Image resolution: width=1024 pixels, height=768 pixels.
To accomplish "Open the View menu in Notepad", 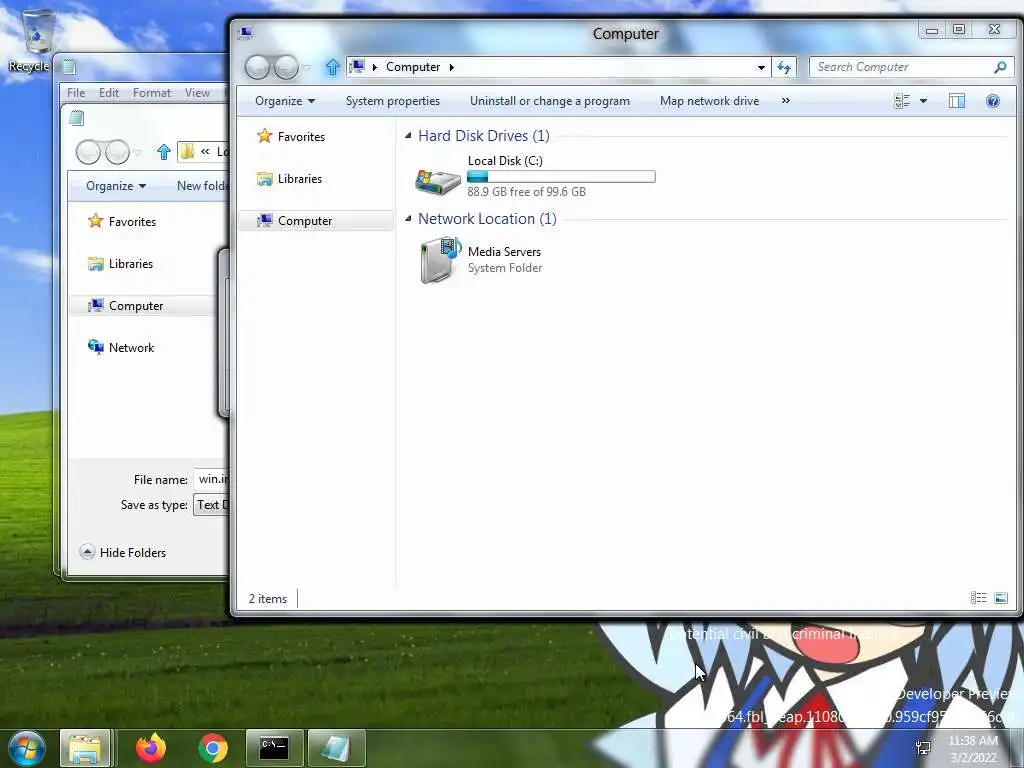I will pos(197,93).
